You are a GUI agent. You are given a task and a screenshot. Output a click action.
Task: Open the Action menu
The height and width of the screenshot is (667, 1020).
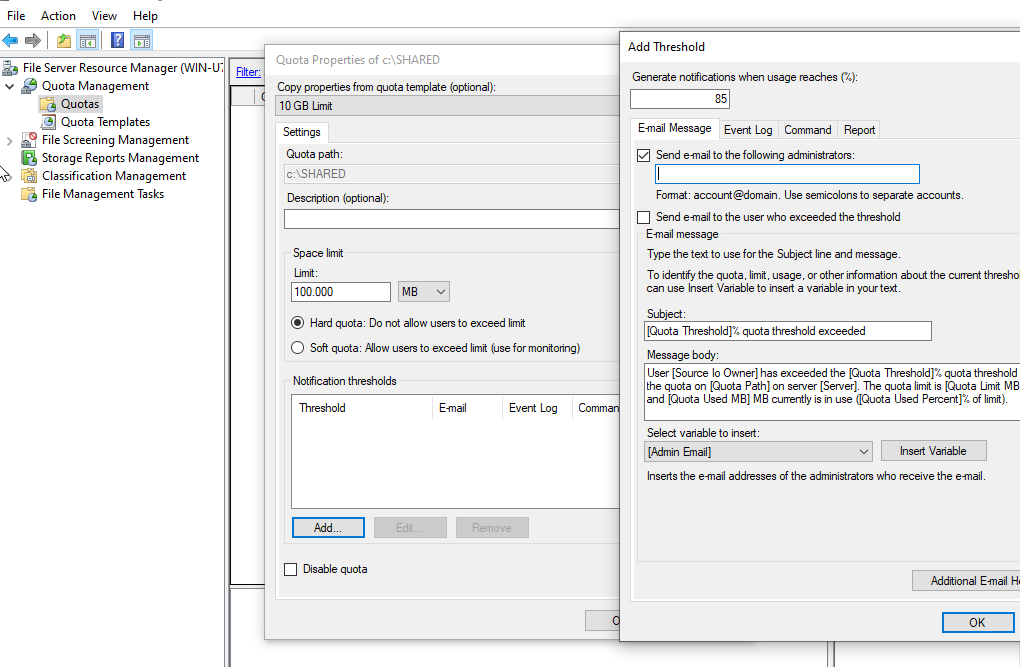pyautogui.click(x=58, y=16)
